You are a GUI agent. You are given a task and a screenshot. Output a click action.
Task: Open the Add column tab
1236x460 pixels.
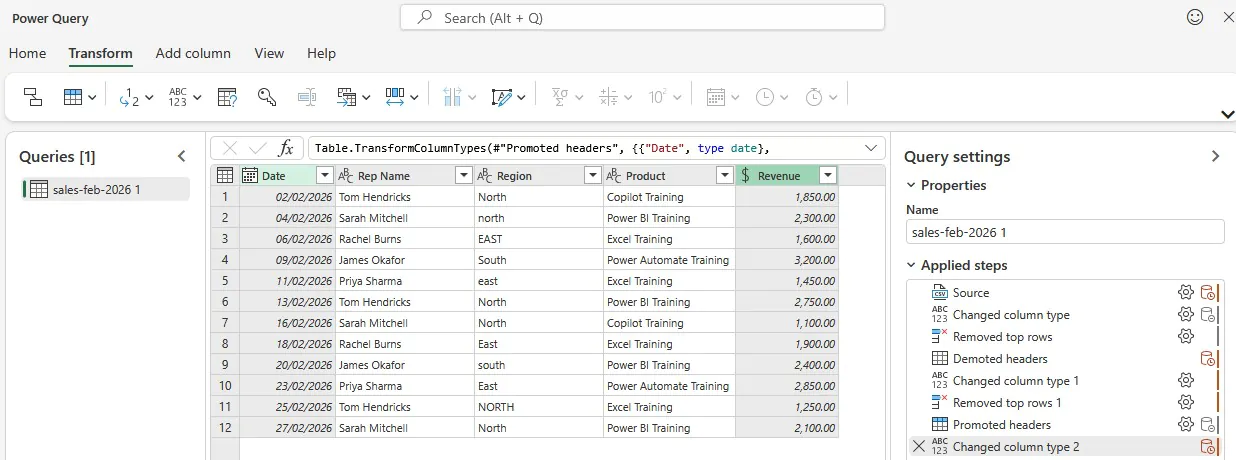click(x=193, y=53)
